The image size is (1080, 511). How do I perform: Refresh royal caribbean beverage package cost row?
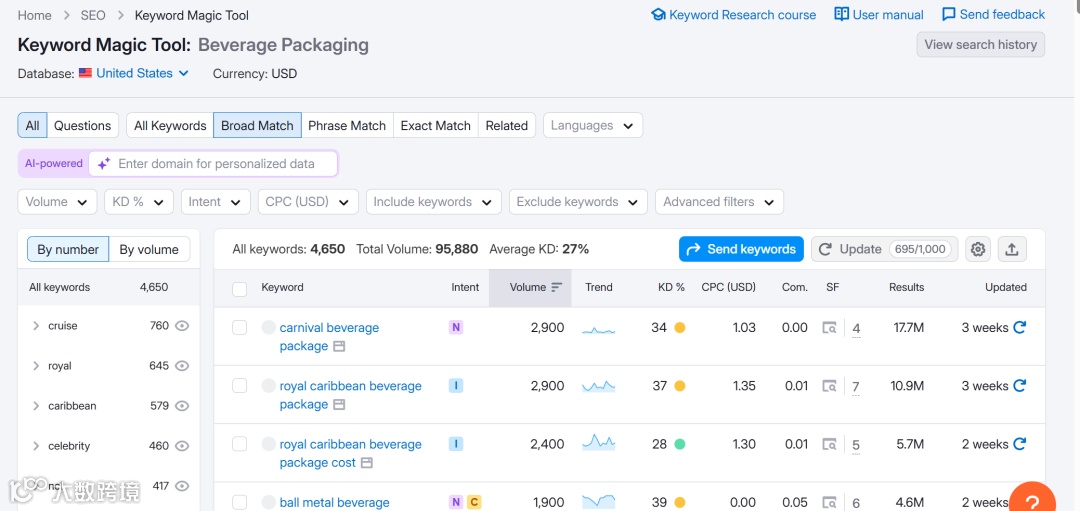coord(1019,444)
